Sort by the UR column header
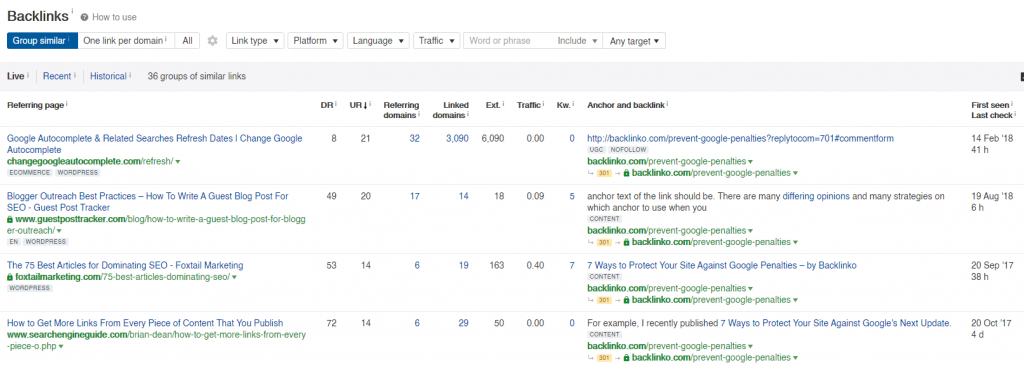The image size is (1024, 365). [358, 104]
